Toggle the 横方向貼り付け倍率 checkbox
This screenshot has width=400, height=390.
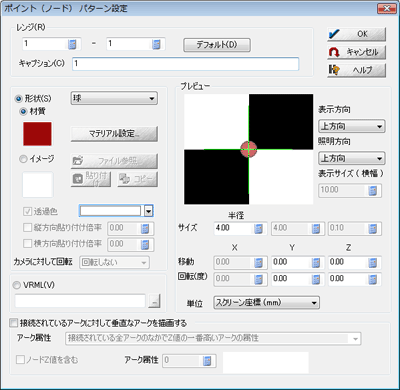click(x=27, y=244)
